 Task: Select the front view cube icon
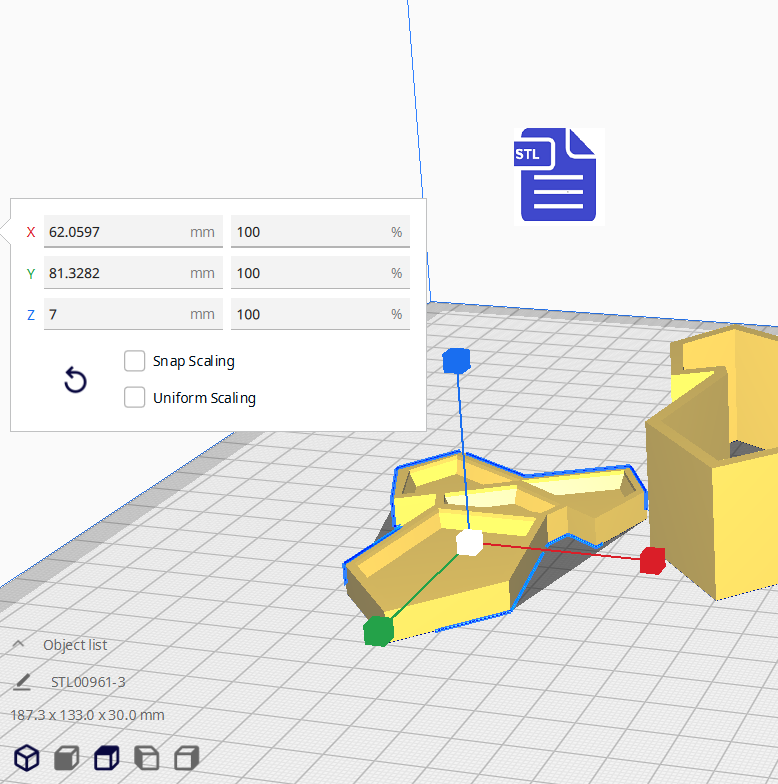[67, 758]
